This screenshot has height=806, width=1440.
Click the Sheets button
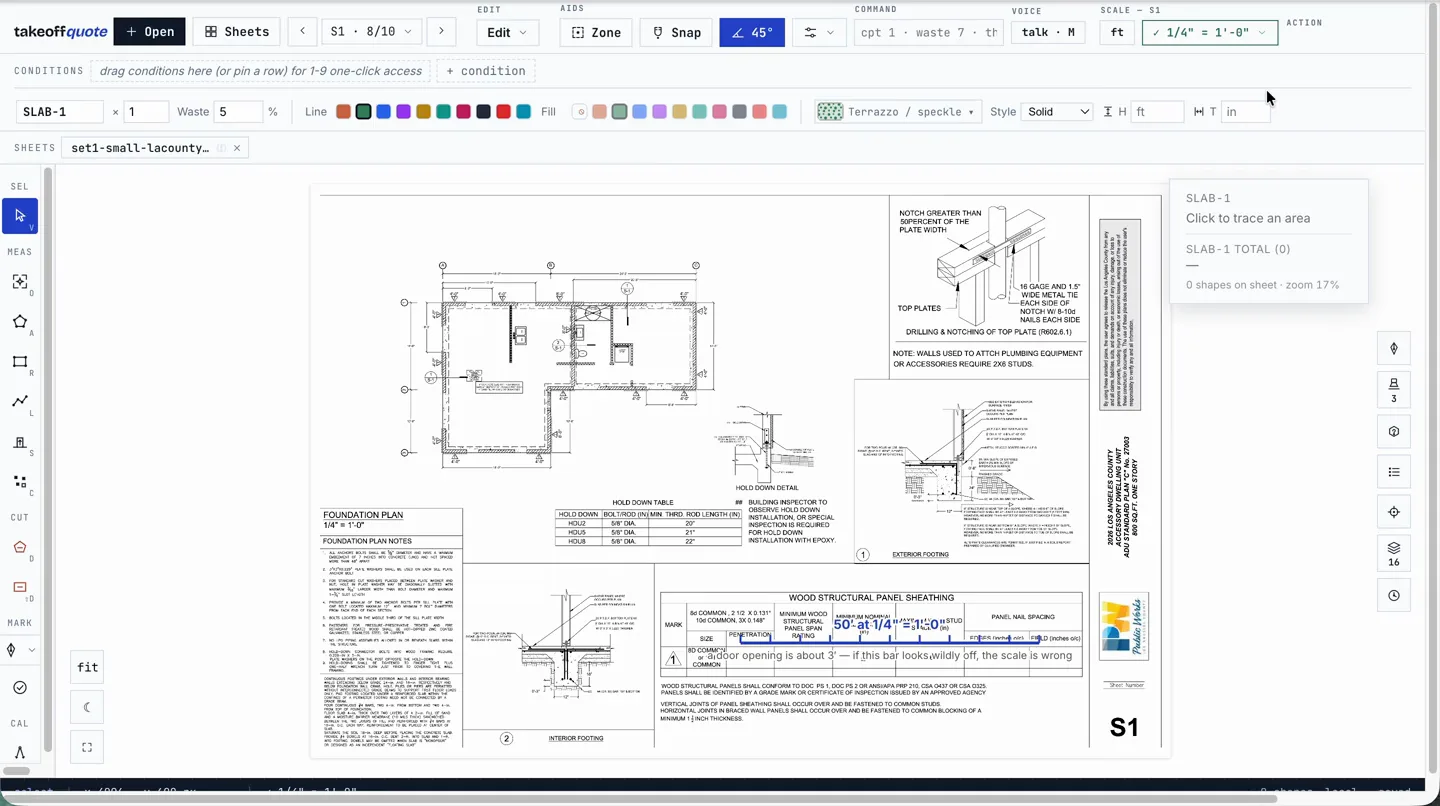[x=237, y=32]
